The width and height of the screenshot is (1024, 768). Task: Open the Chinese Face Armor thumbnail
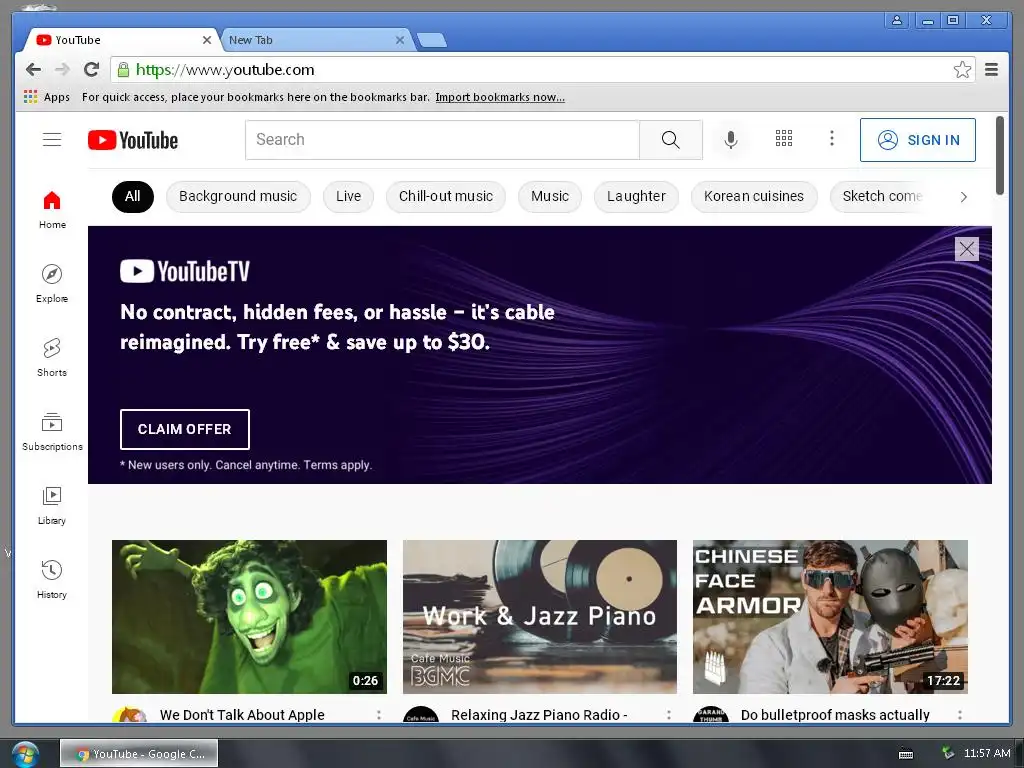click(x=830, y=616)
